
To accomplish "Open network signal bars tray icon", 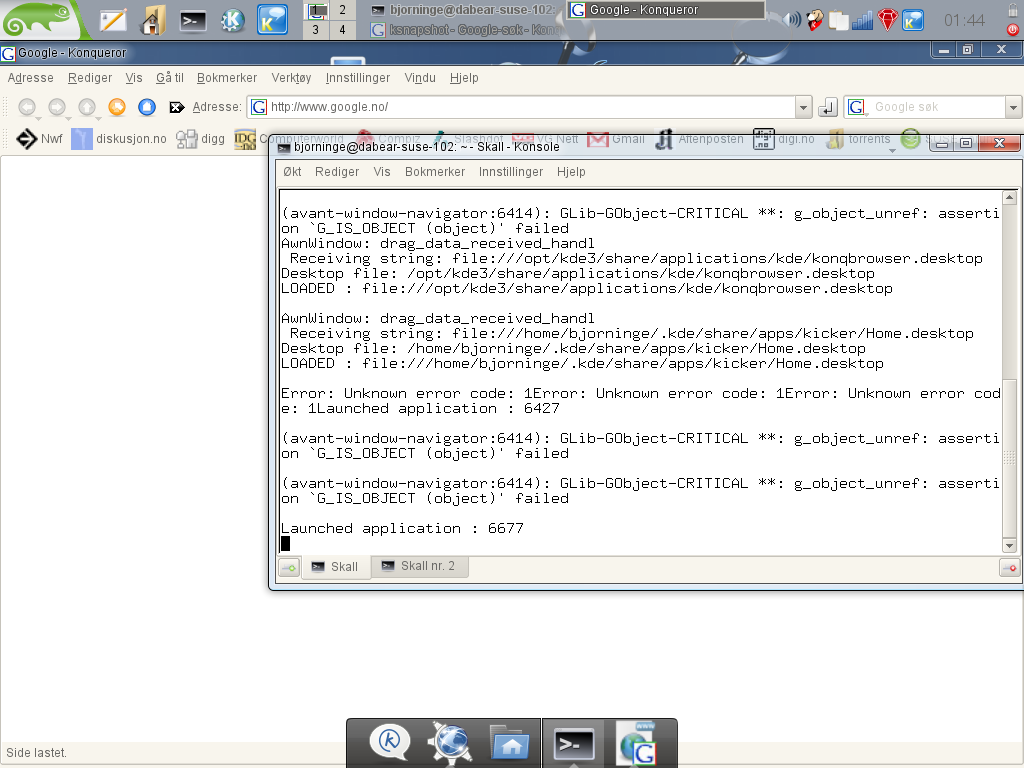I will point(862,20).
